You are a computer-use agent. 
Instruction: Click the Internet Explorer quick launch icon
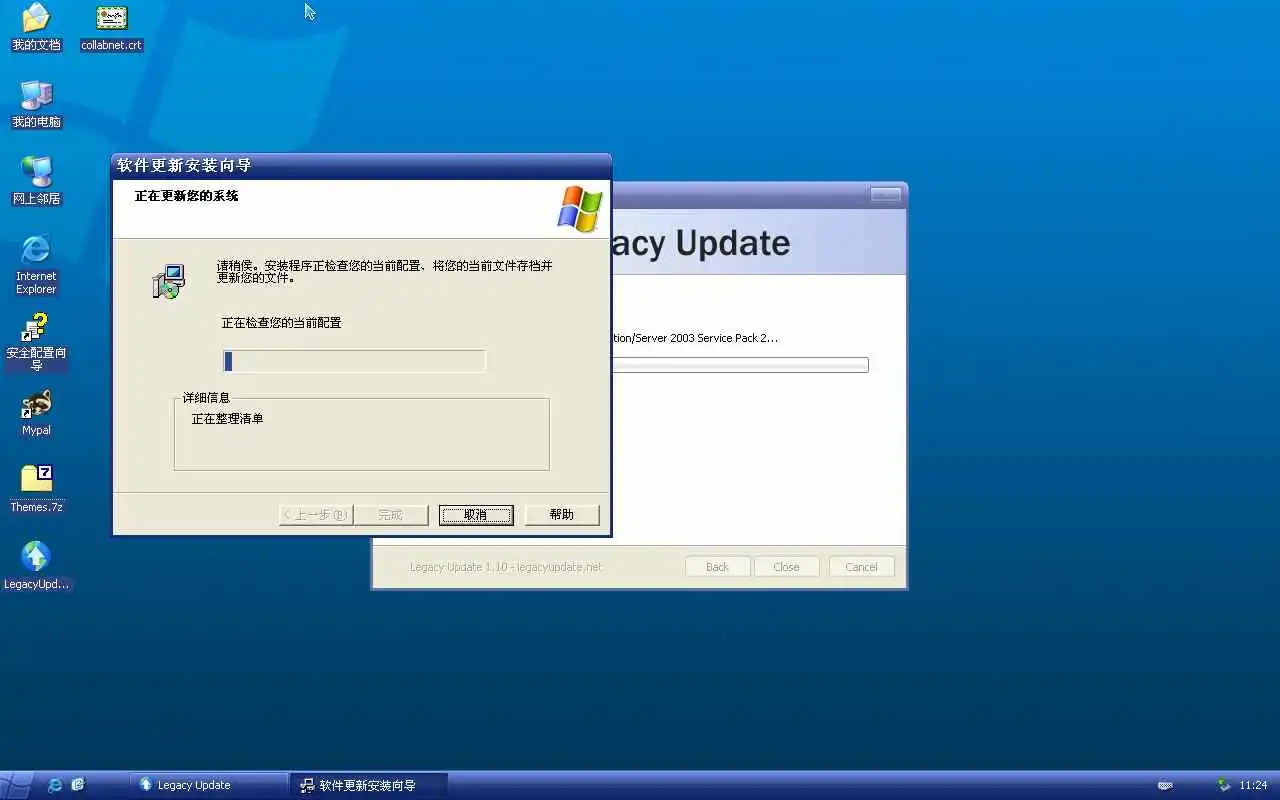(55, 785)
